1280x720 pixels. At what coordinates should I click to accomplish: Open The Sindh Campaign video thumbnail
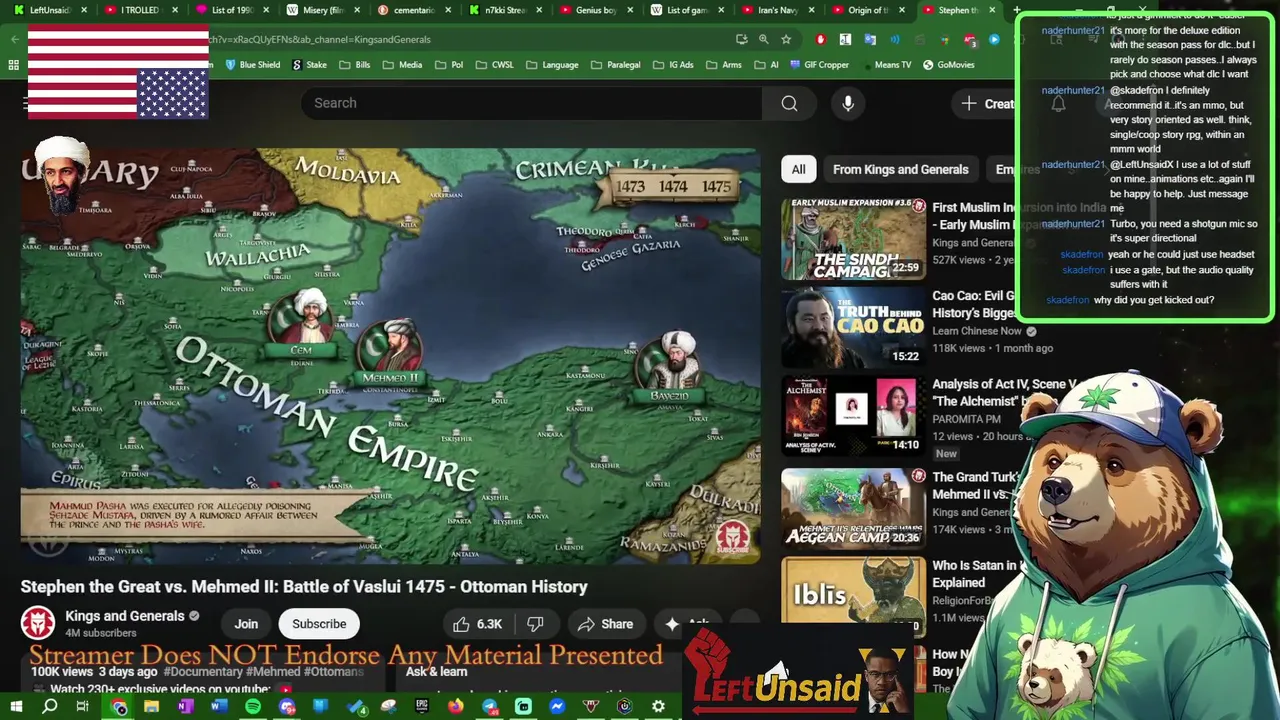click(853, 239)
